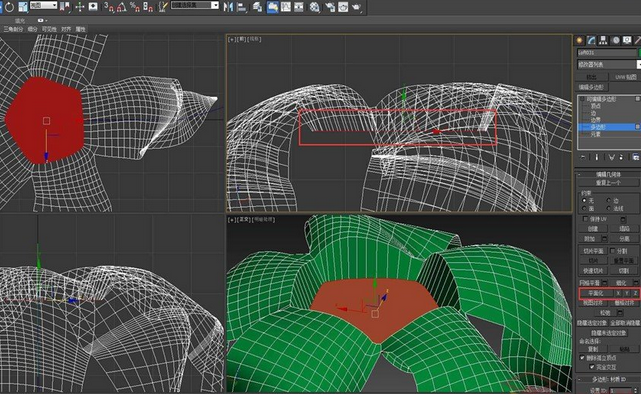Click the Align tool icon
The width and height of the screenshot is (641, 394).
click(x=242, y=7)
